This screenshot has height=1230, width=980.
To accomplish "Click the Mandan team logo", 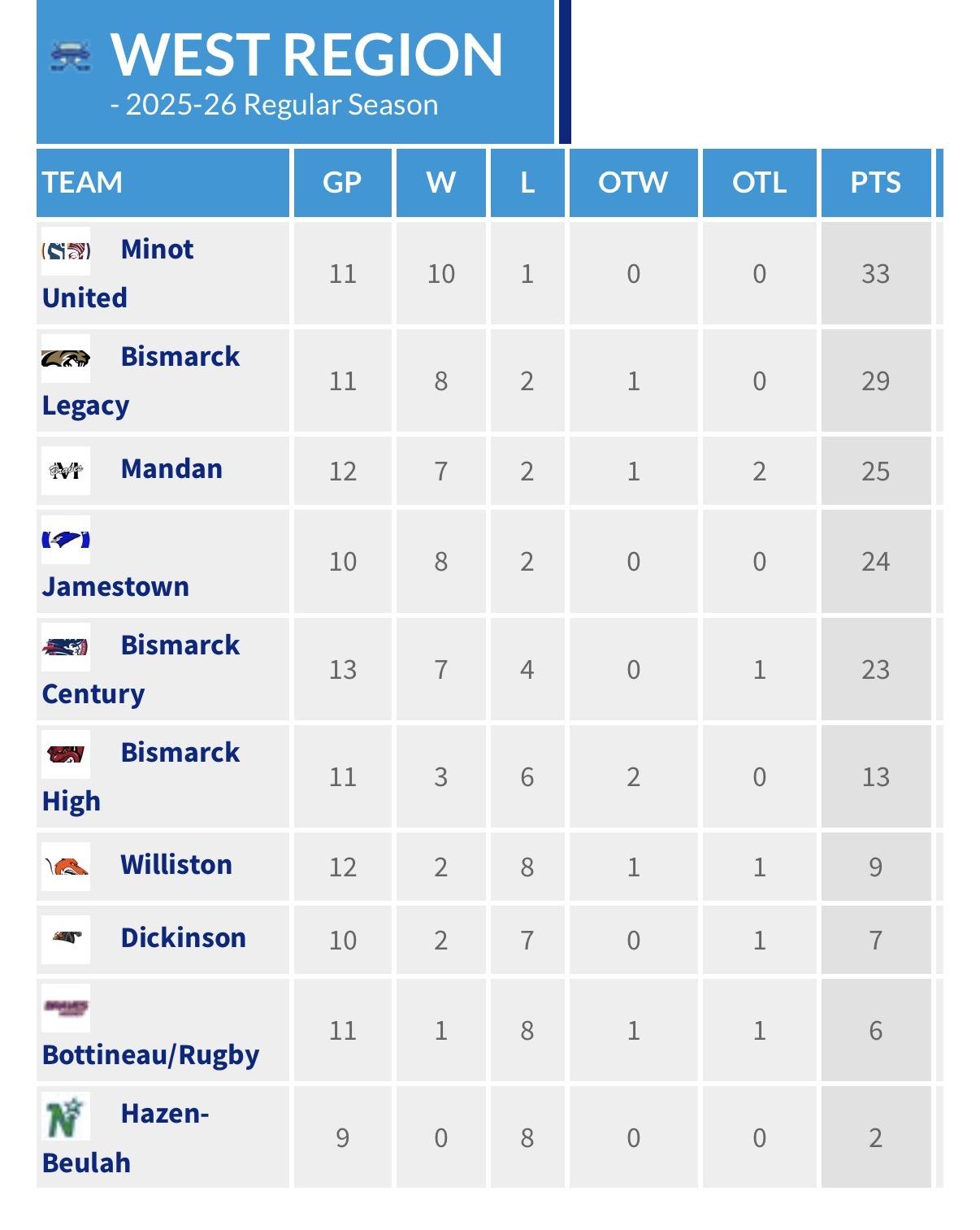I will pyautogui.click(x=66, y=470).
